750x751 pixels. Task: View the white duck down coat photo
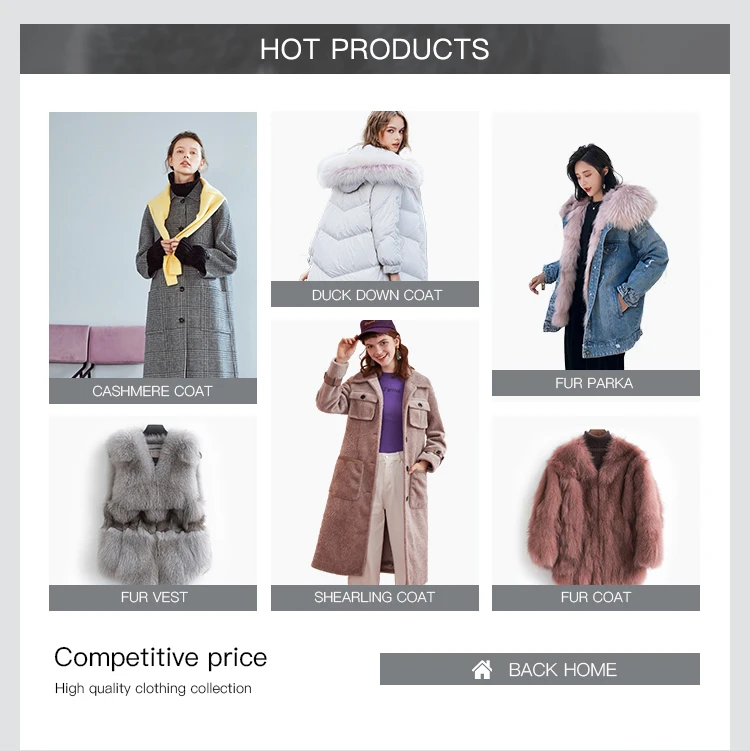(x=375, y=196)
